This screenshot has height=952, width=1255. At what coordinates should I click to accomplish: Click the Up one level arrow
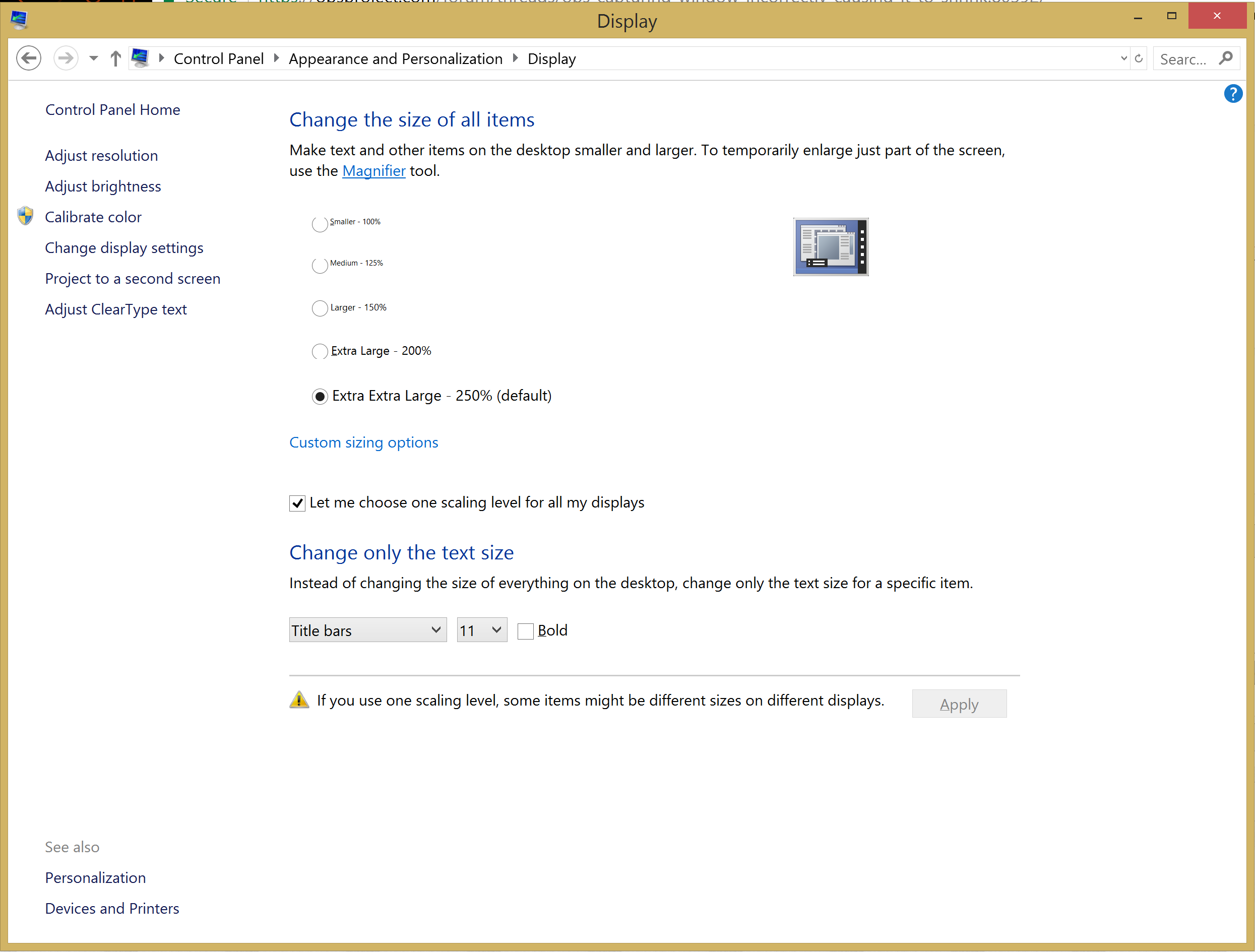[115, 58]
